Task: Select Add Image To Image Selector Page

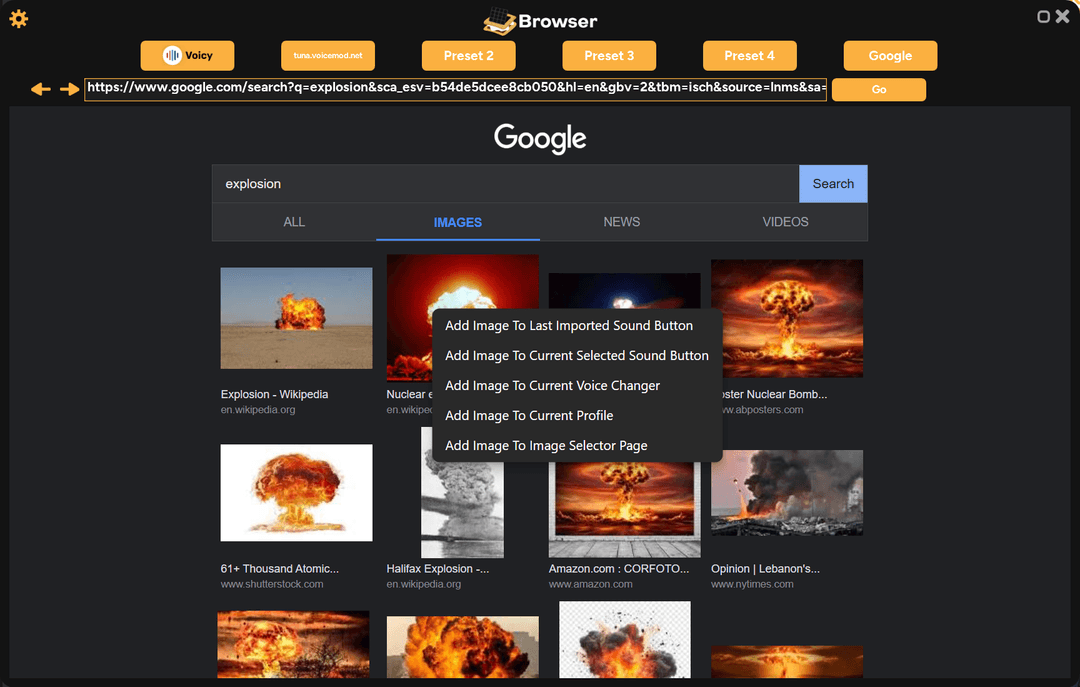Action: click(546, 446)
